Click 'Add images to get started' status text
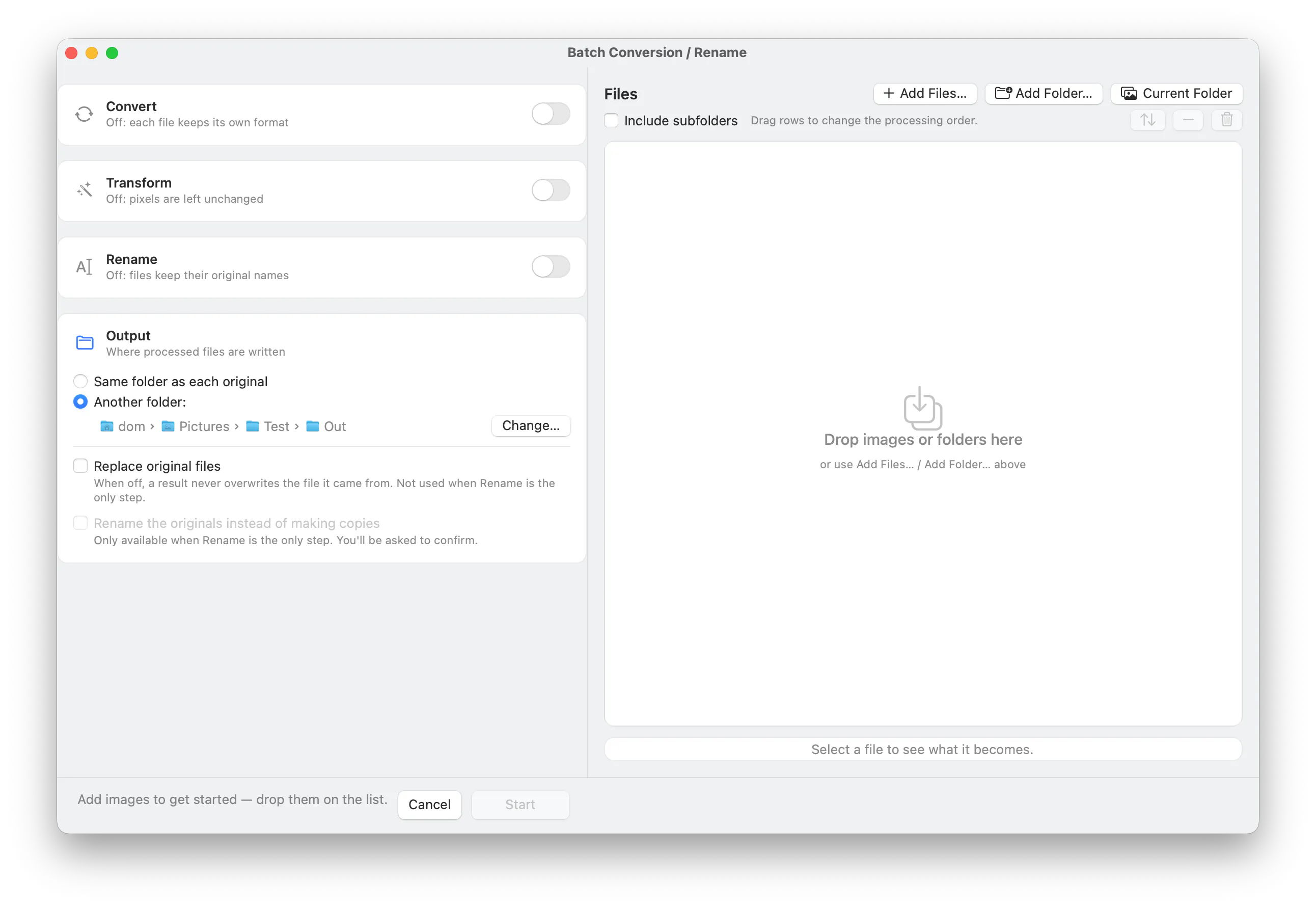This screenshot has height=909, width=1316. pyautogui.click(x=232, y=799)
